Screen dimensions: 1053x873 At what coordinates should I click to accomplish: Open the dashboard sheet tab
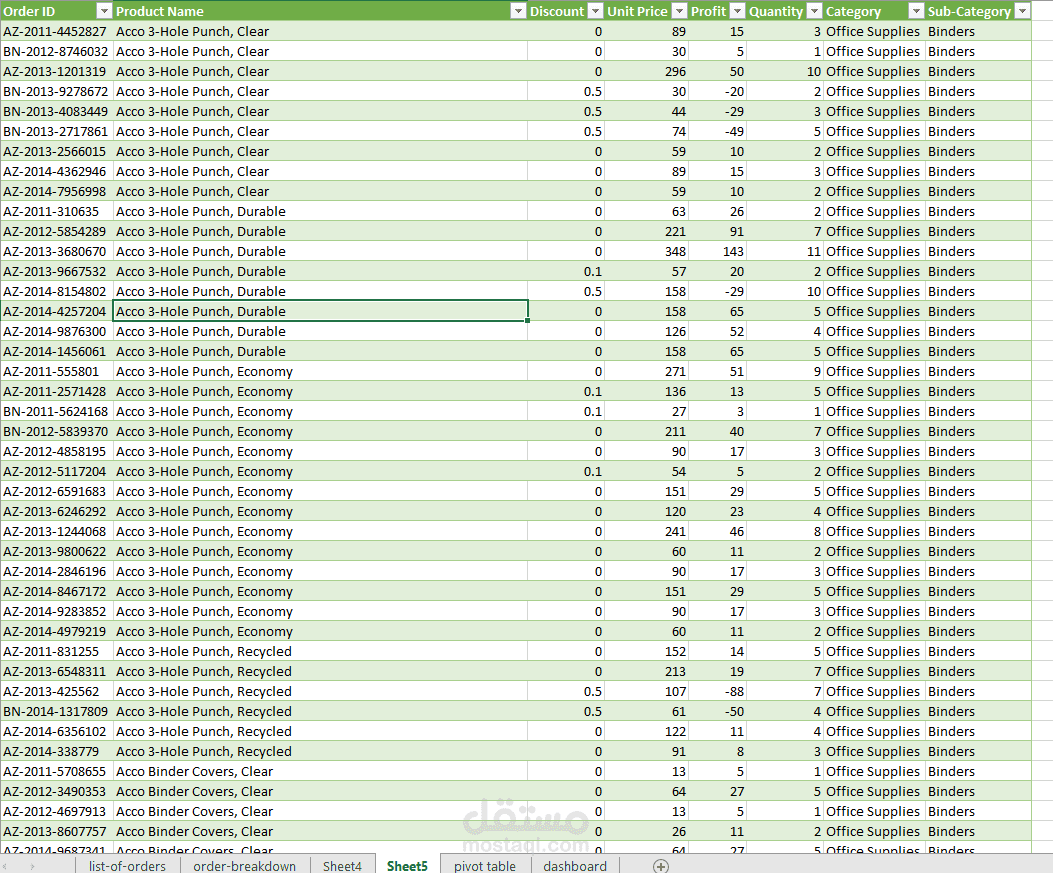coord(575,866)
